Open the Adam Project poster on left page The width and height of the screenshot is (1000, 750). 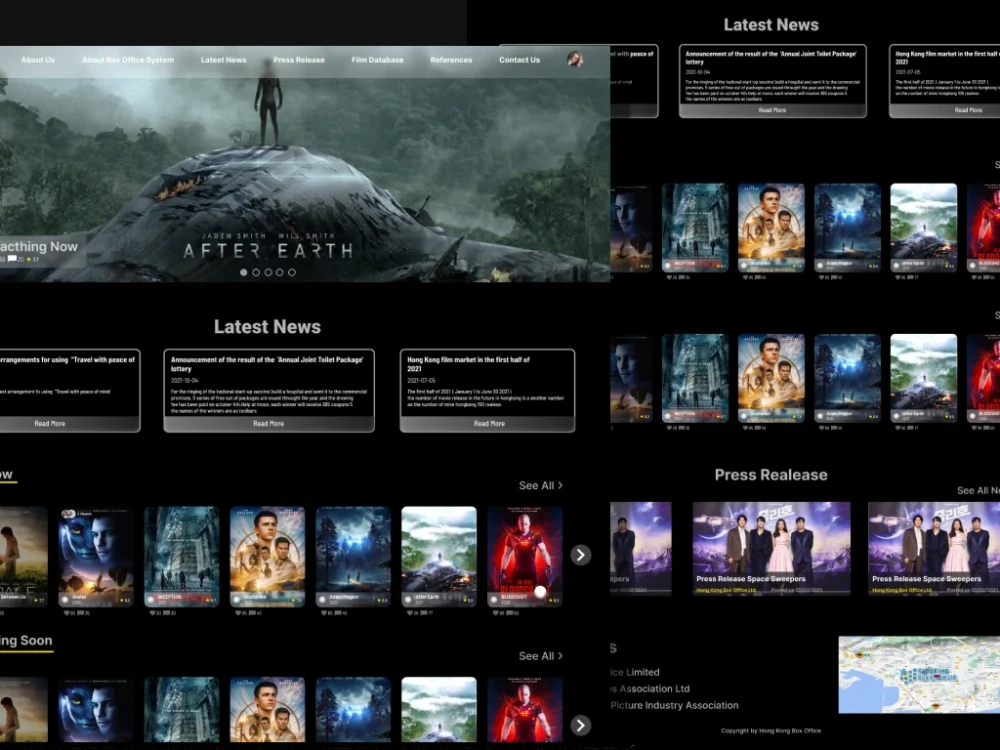click(x=353, y=556)
